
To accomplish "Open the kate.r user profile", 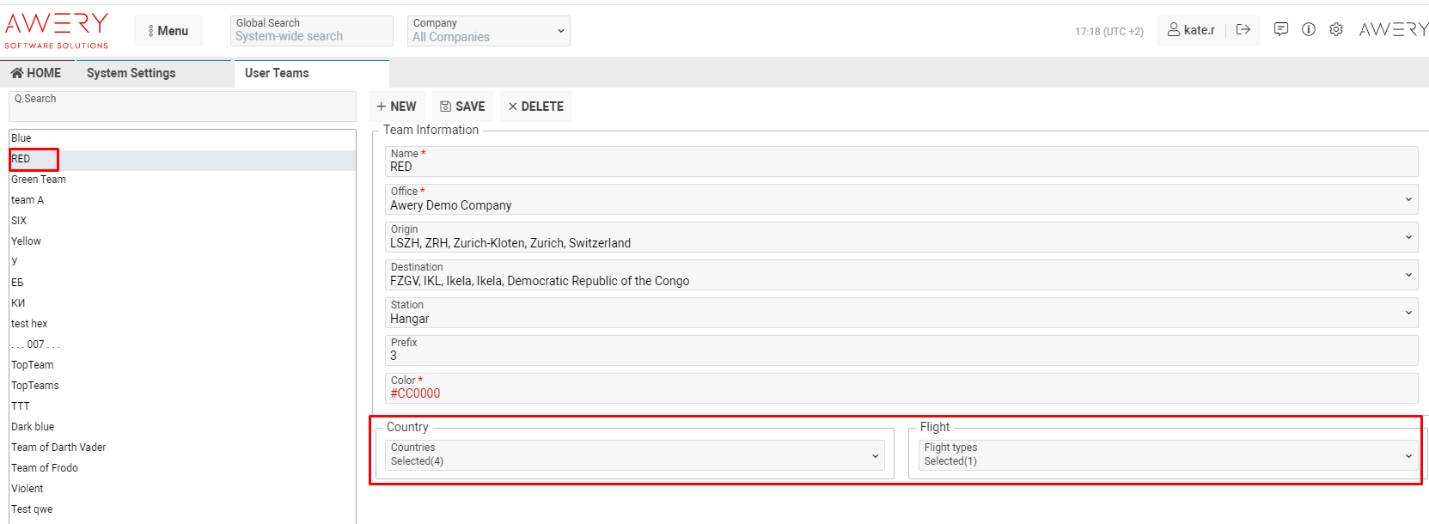I will point(1191,30).
